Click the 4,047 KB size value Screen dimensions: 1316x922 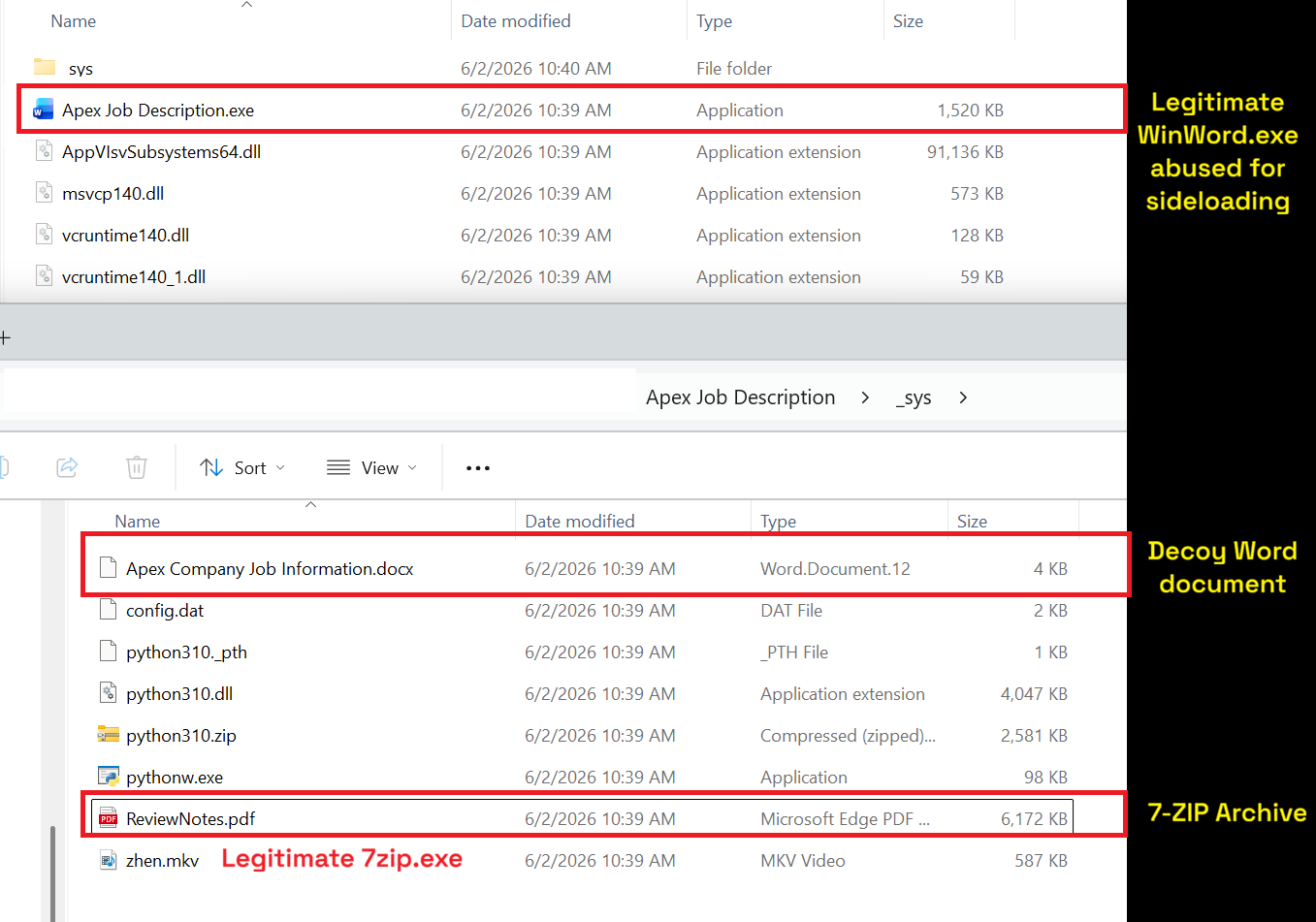coord(1034,693)
